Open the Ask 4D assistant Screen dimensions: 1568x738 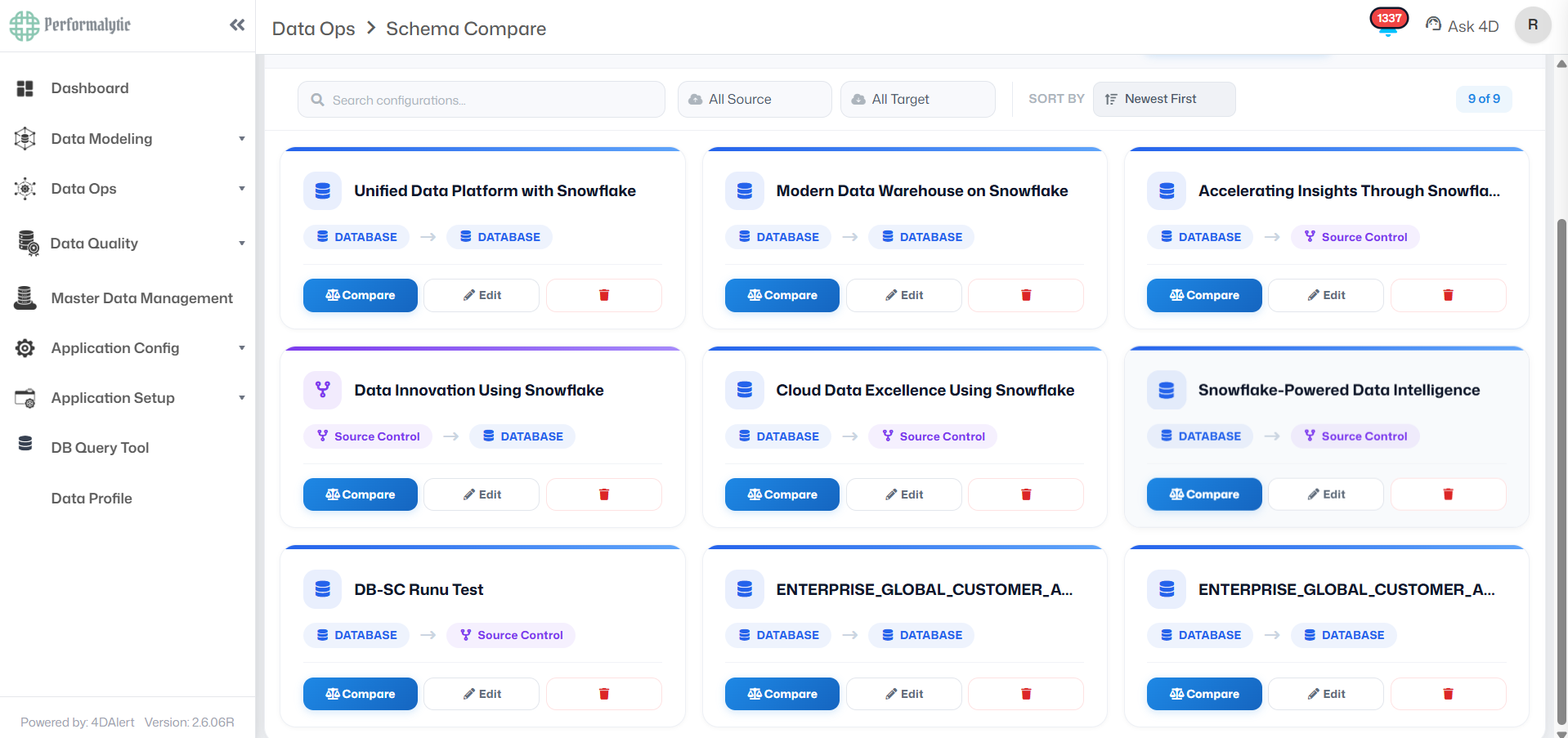1462,25
